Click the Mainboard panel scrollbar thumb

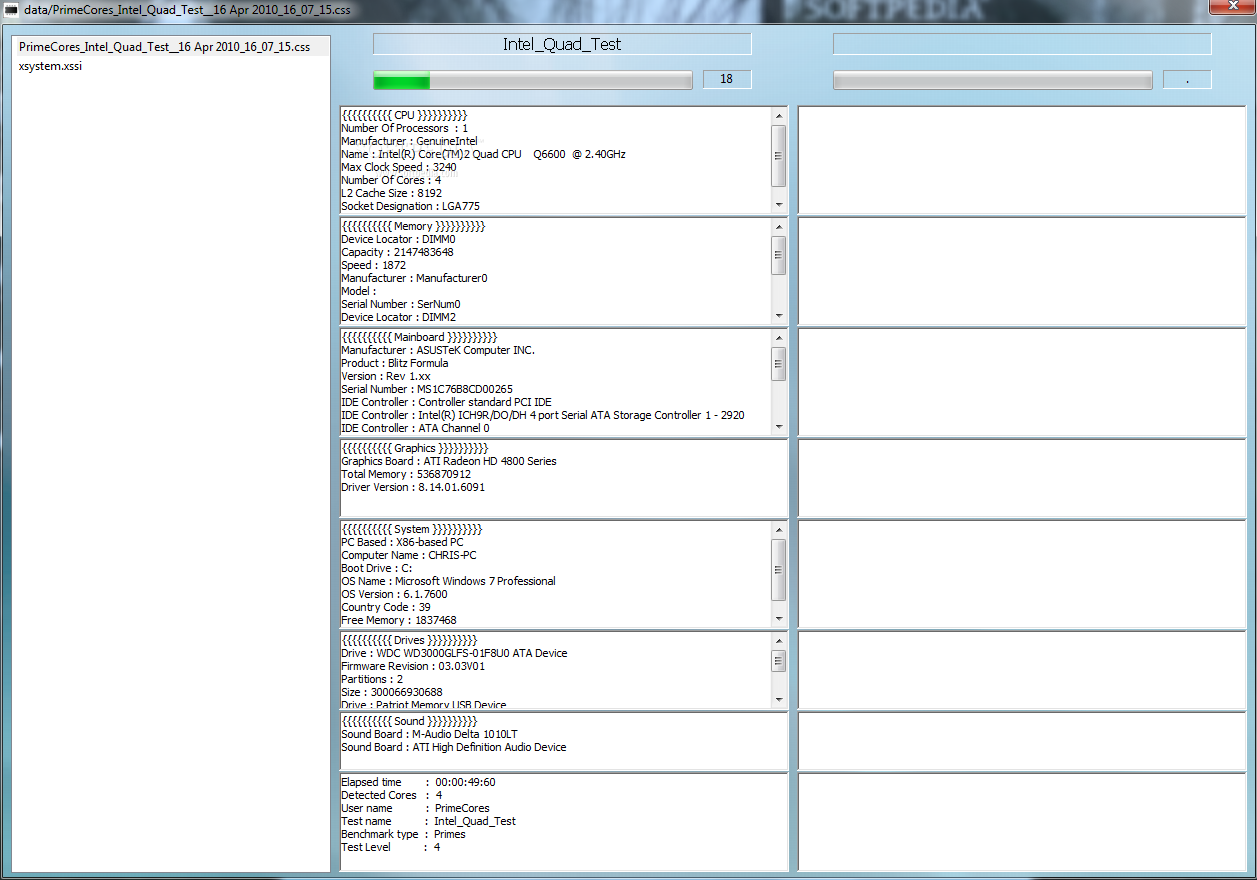[779, 364]
